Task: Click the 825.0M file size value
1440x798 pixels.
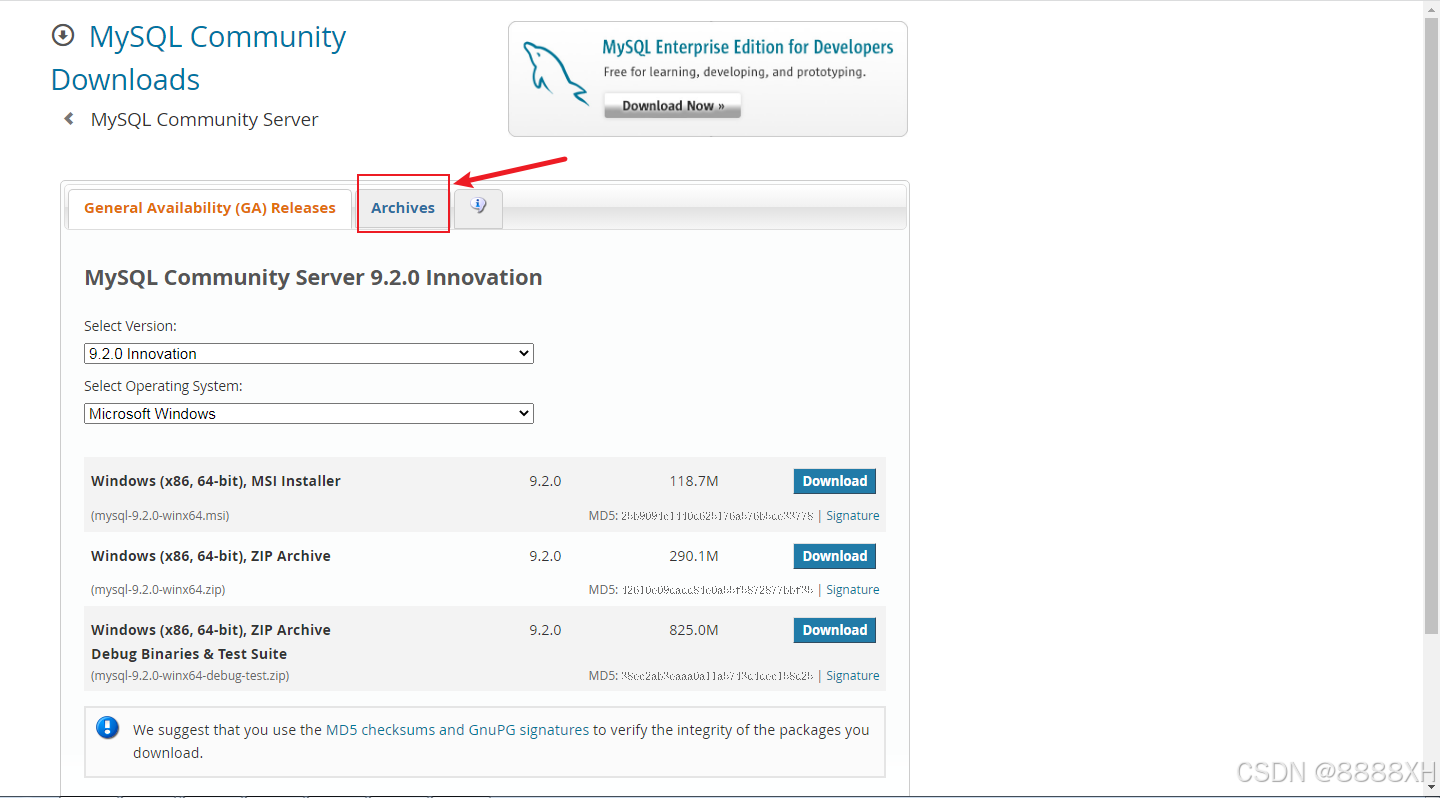Action: click(x=694, y=630)
